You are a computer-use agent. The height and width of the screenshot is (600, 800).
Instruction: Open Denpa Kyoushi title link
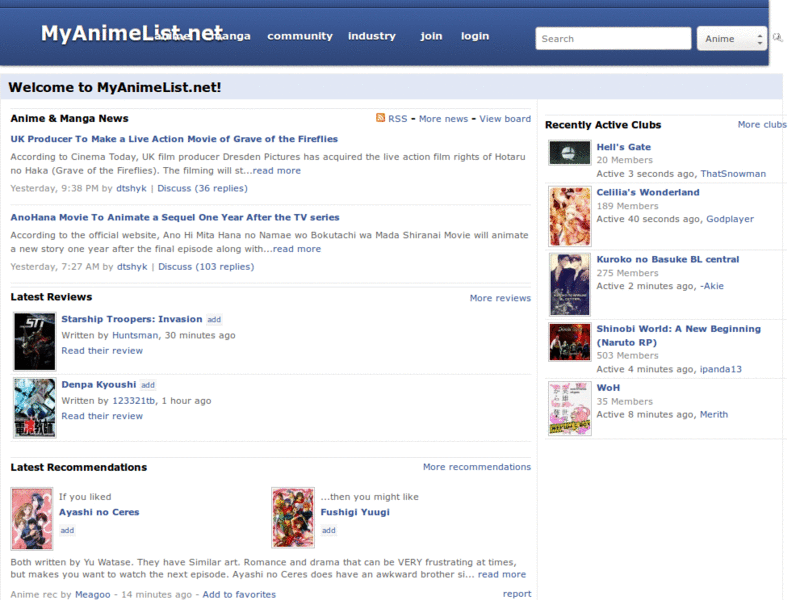pyautogui.click(x=98, y=384)
